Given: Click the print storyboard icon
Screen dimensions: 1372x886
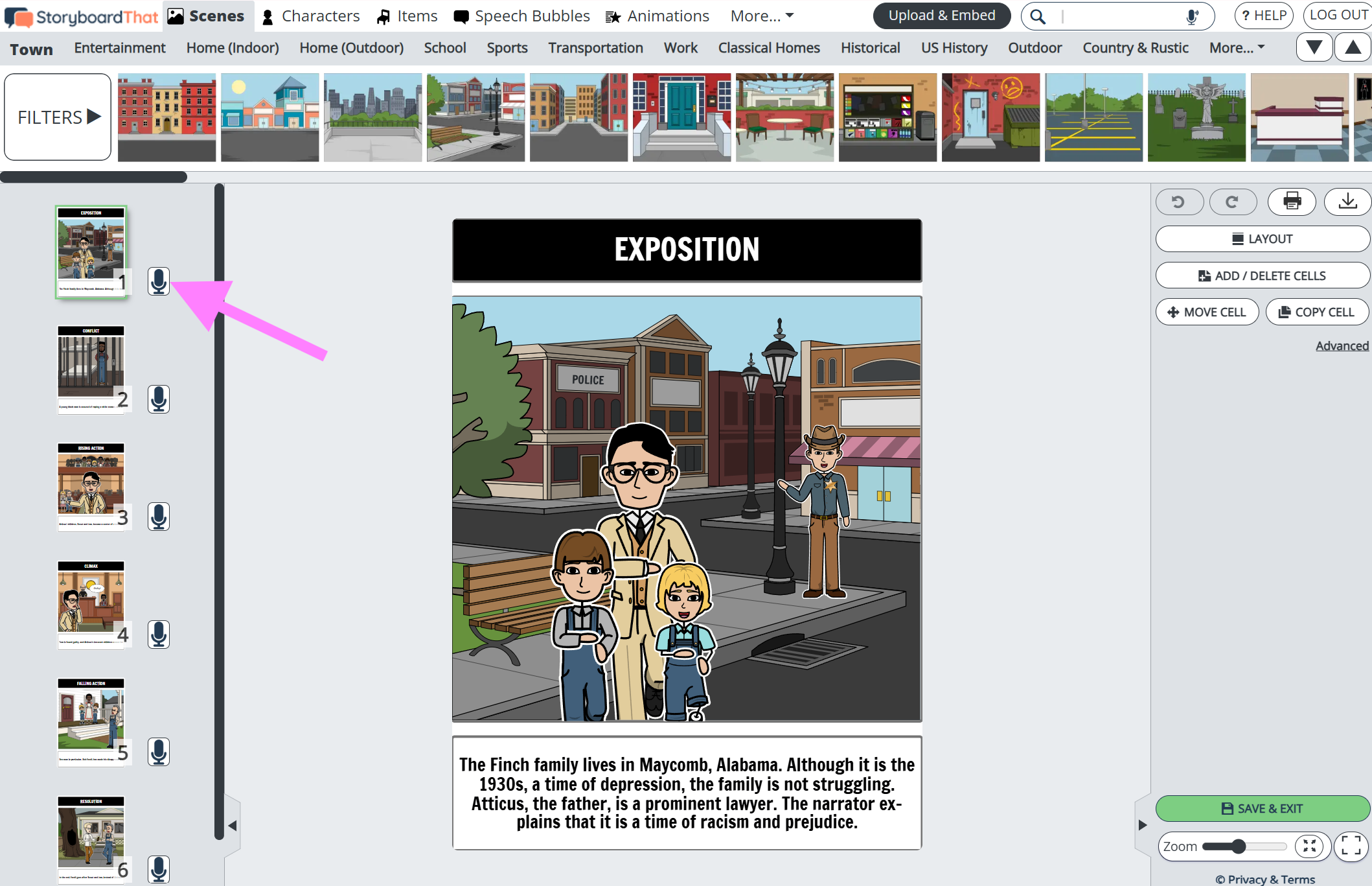Looking at the screenshot, I should pyautogui.click(x=1291, y=202).
